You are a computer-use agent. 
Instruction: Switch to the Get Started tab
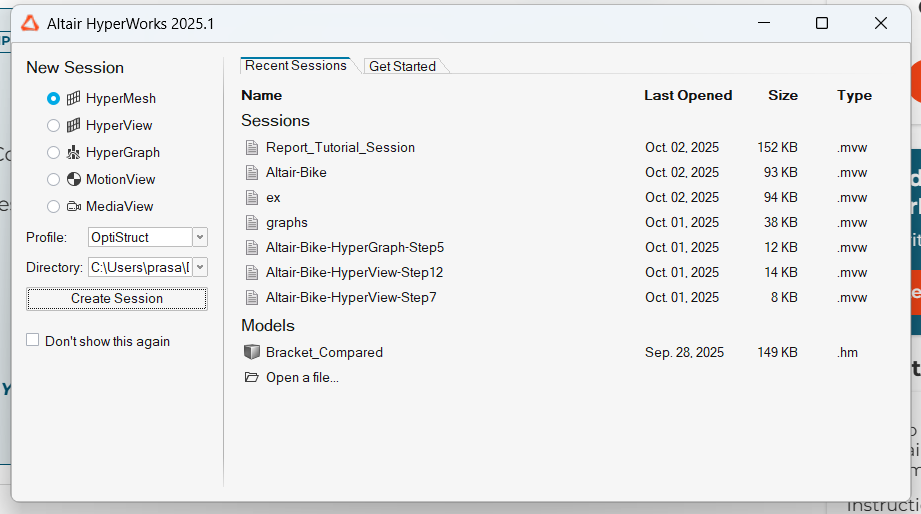tap(402, 66)
